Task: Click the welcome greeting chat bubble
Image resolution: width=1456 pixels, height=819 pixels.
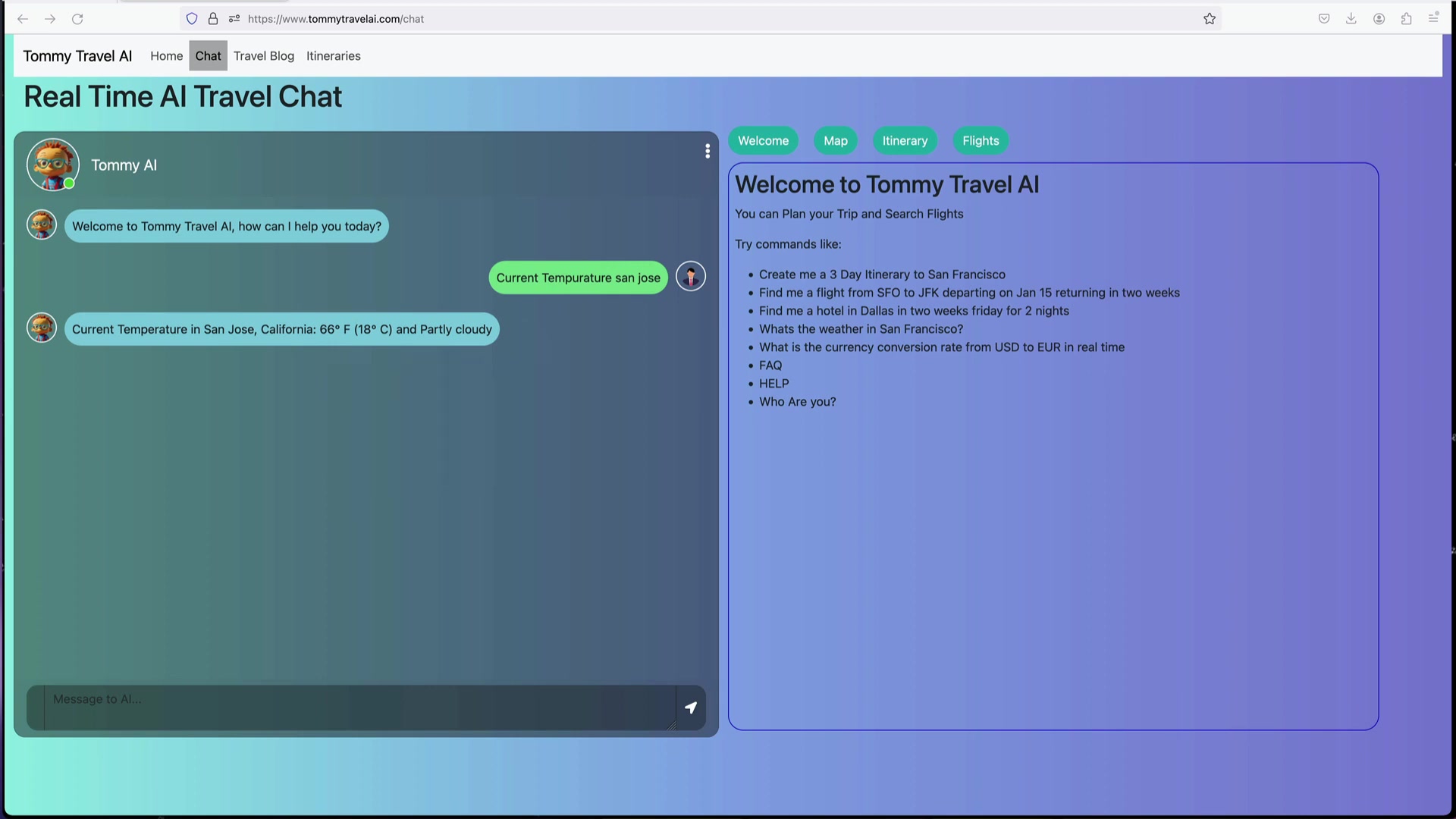Action: 227,226
